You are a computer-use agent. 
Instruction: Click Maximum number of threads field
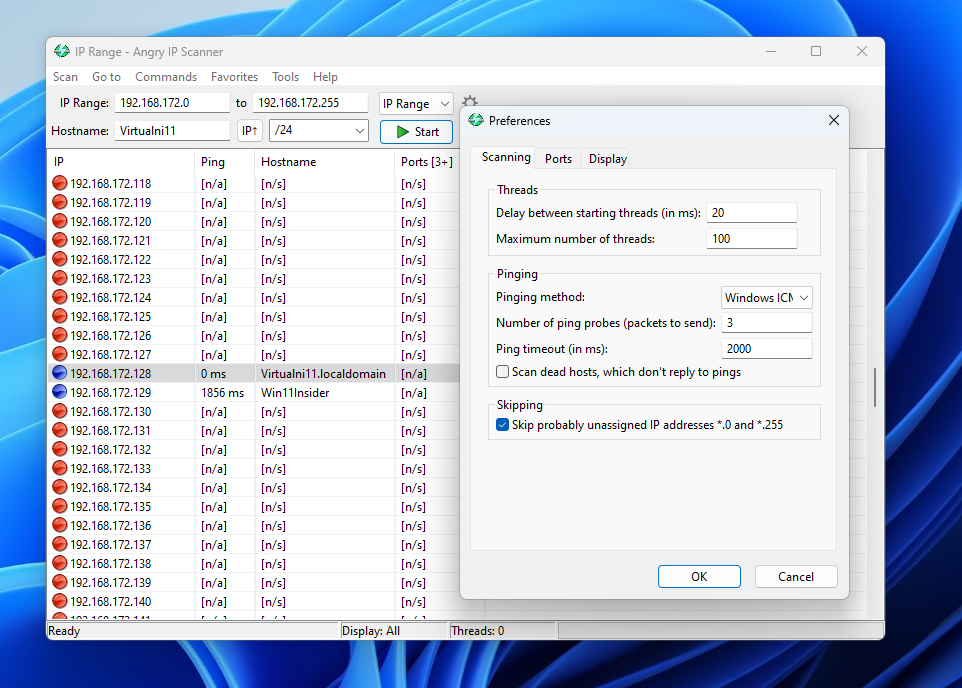click(752, 238)
